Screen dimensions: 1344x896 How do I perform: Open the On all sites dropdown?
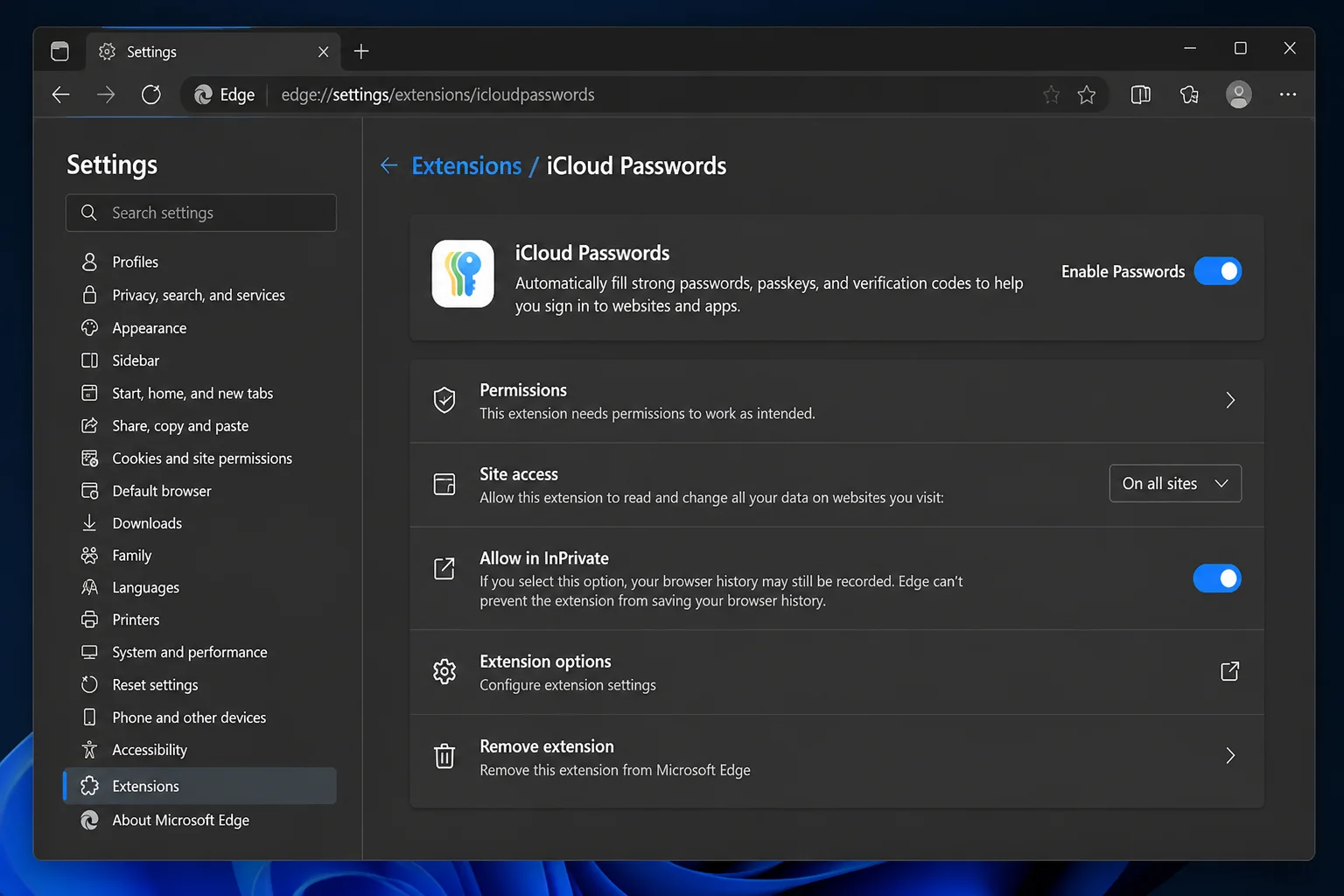[x=1175, y=483]
